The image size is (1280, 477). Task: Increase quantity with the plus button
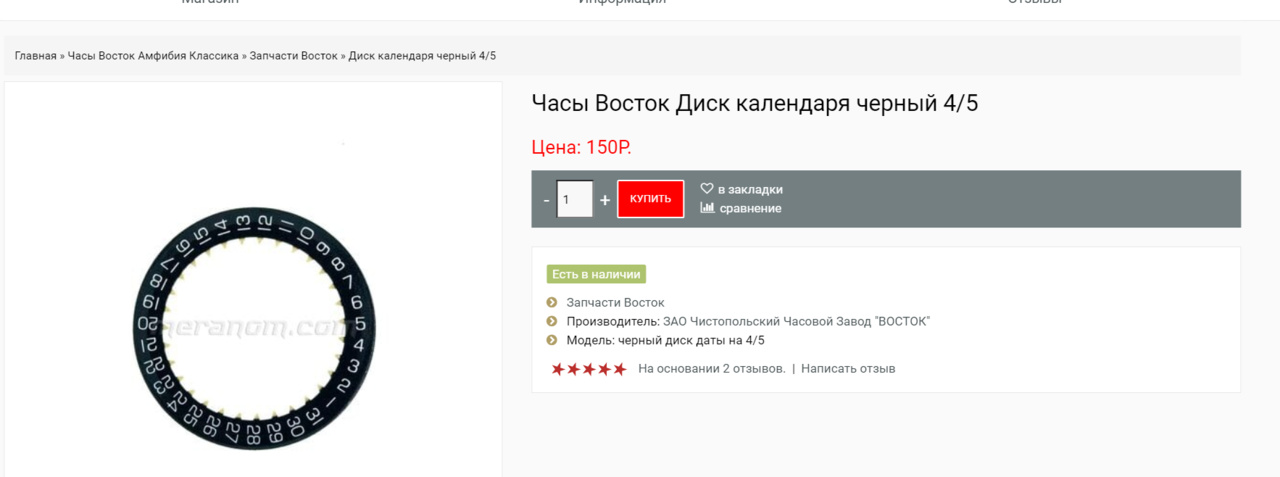604,200
